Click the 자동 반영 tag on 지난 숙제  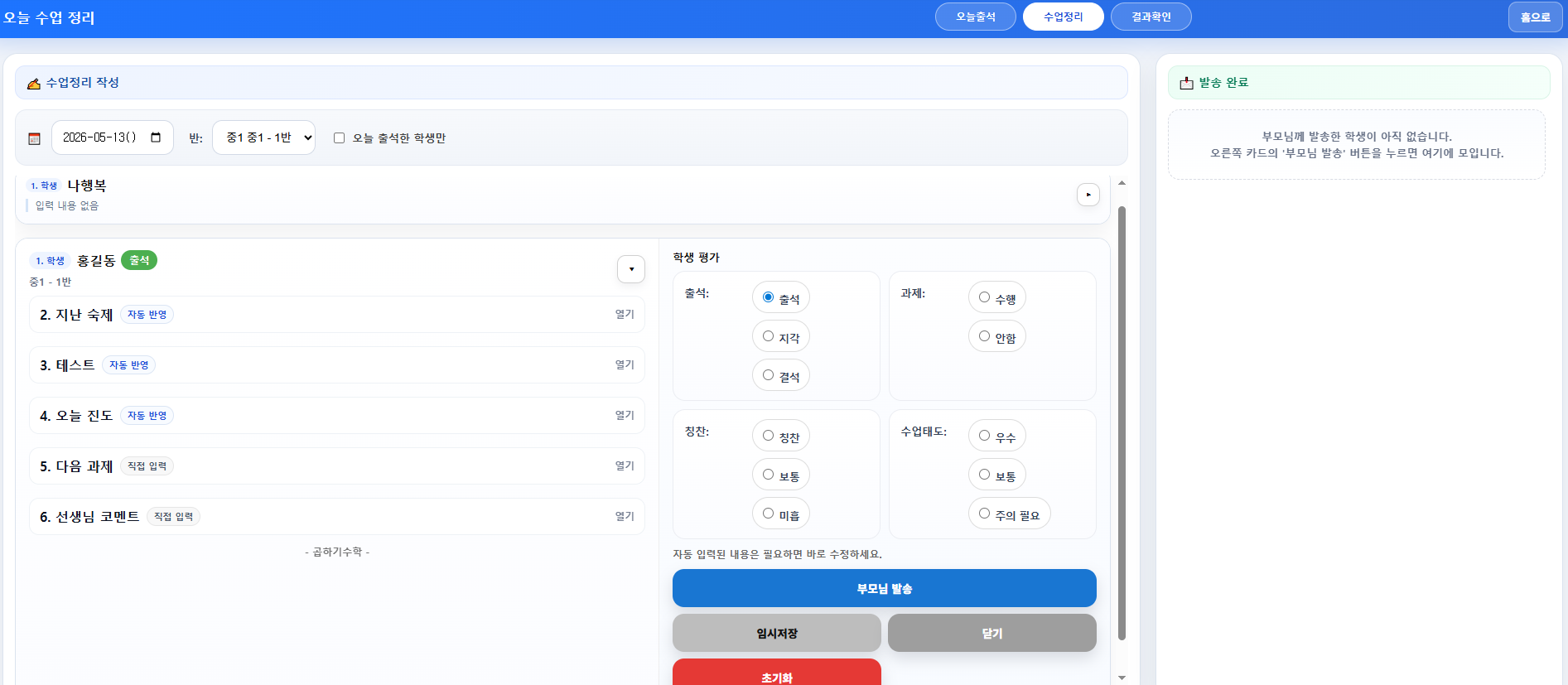(x=147, y=315)
